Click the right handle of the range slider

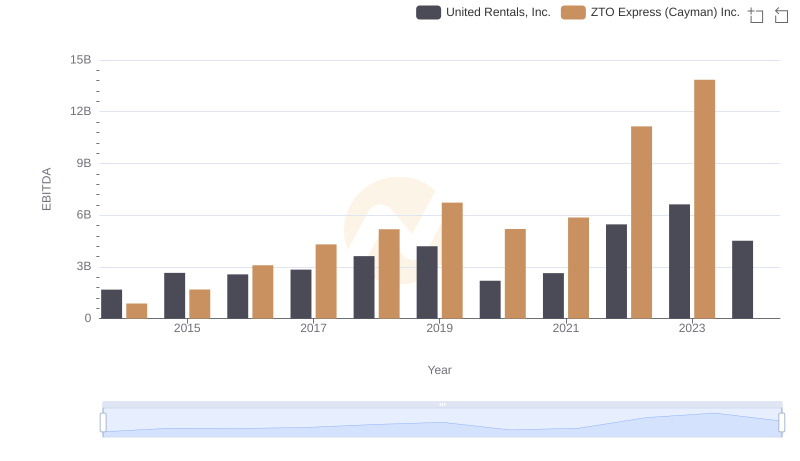[782, 423]
